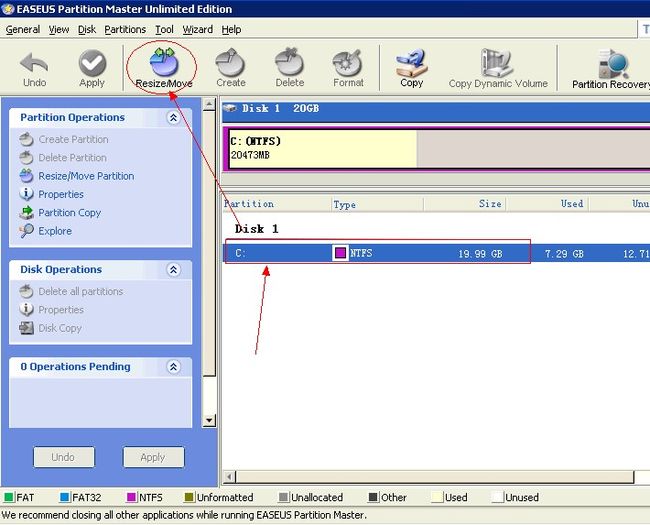Click the 7.29 GB used value
The image size is (650, 525).
tap(564, 254)
